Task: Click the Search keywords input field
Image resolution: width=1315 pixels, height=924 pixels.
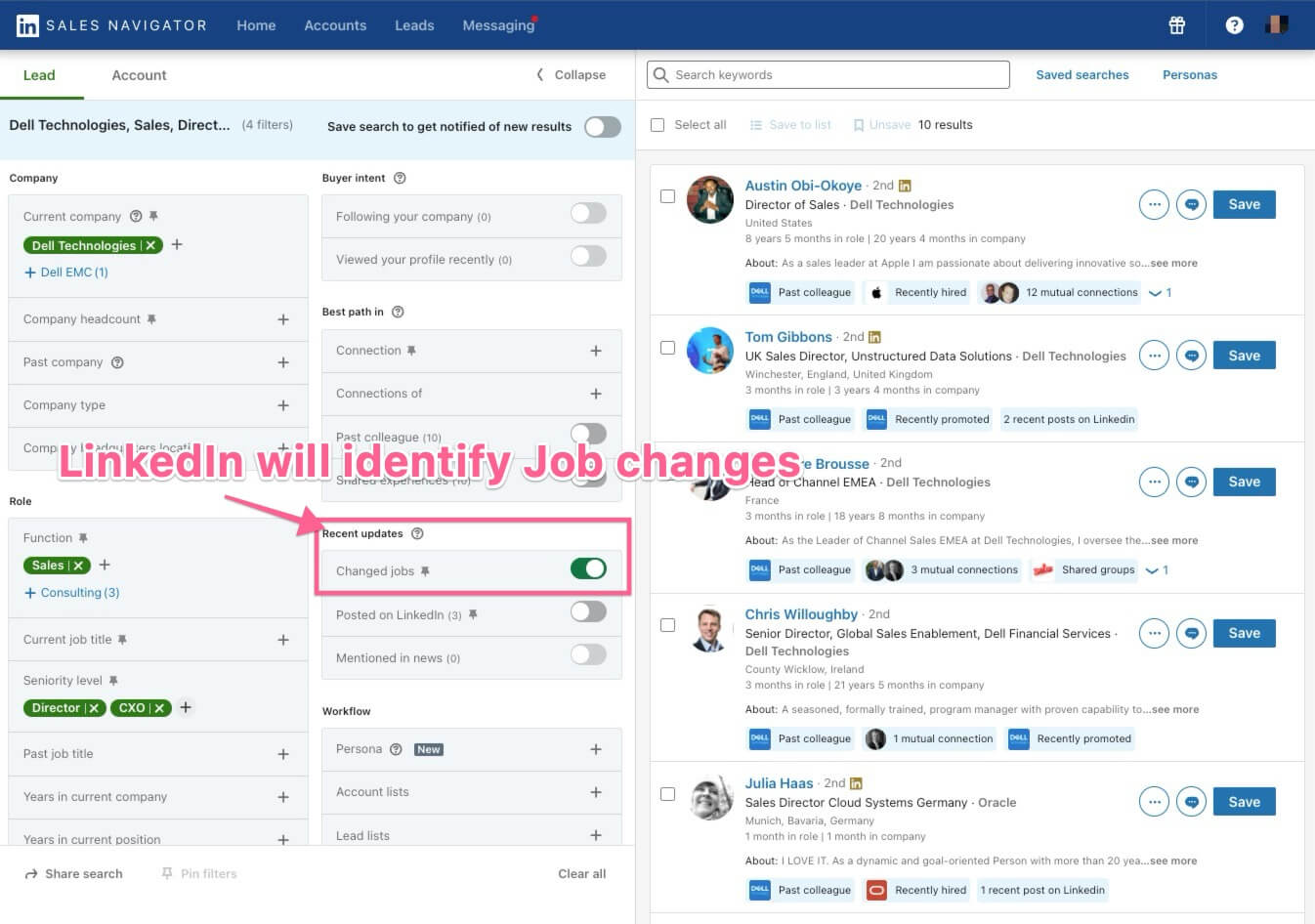Action: tap(828, 75)
